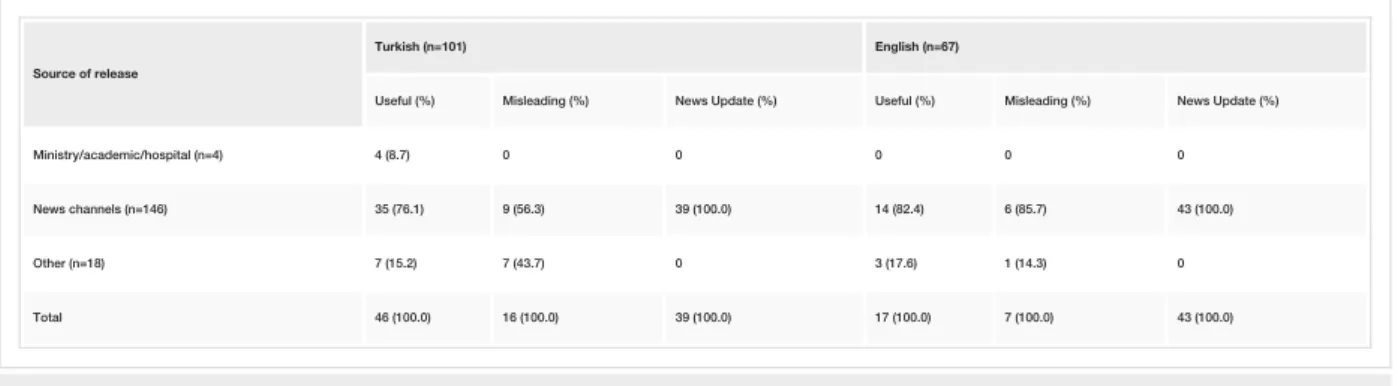Click the cell showing 14 (82.4)

coord(928,209)
